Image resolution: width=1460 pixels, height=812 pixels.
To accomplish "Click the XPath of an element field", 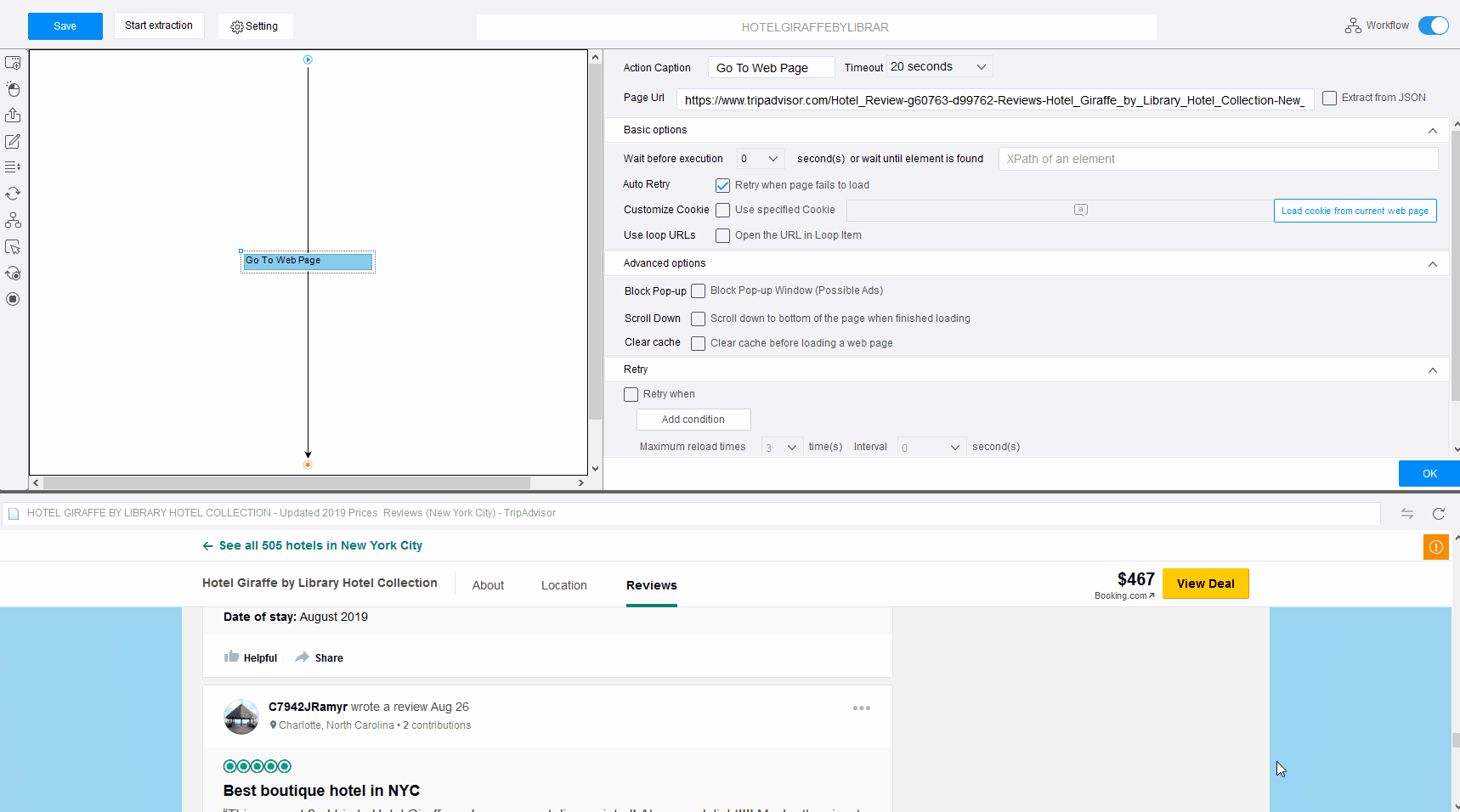I will coord(1218,159).
